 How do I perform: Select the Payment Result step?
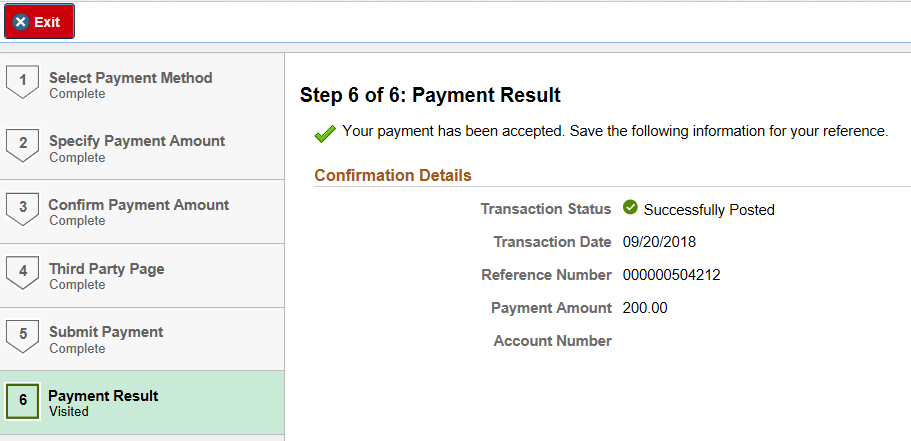(x=103, y=396)
